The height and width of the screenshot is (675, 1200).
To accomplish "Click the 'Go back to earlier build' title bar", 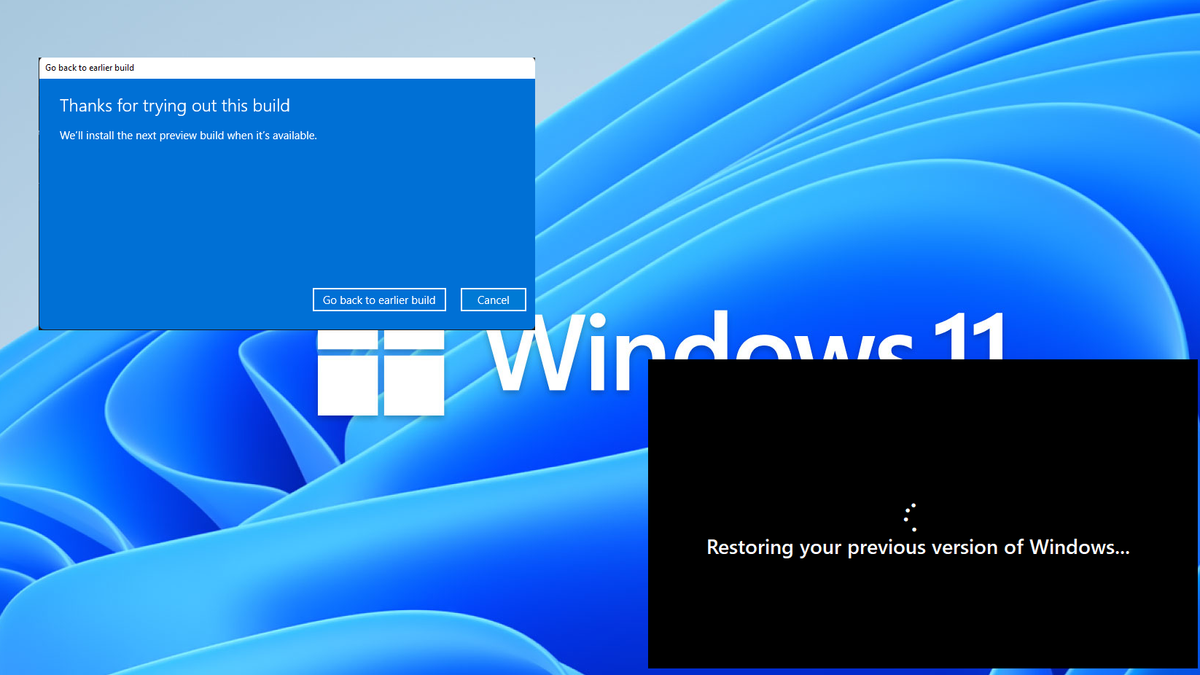I will [286, 68].
